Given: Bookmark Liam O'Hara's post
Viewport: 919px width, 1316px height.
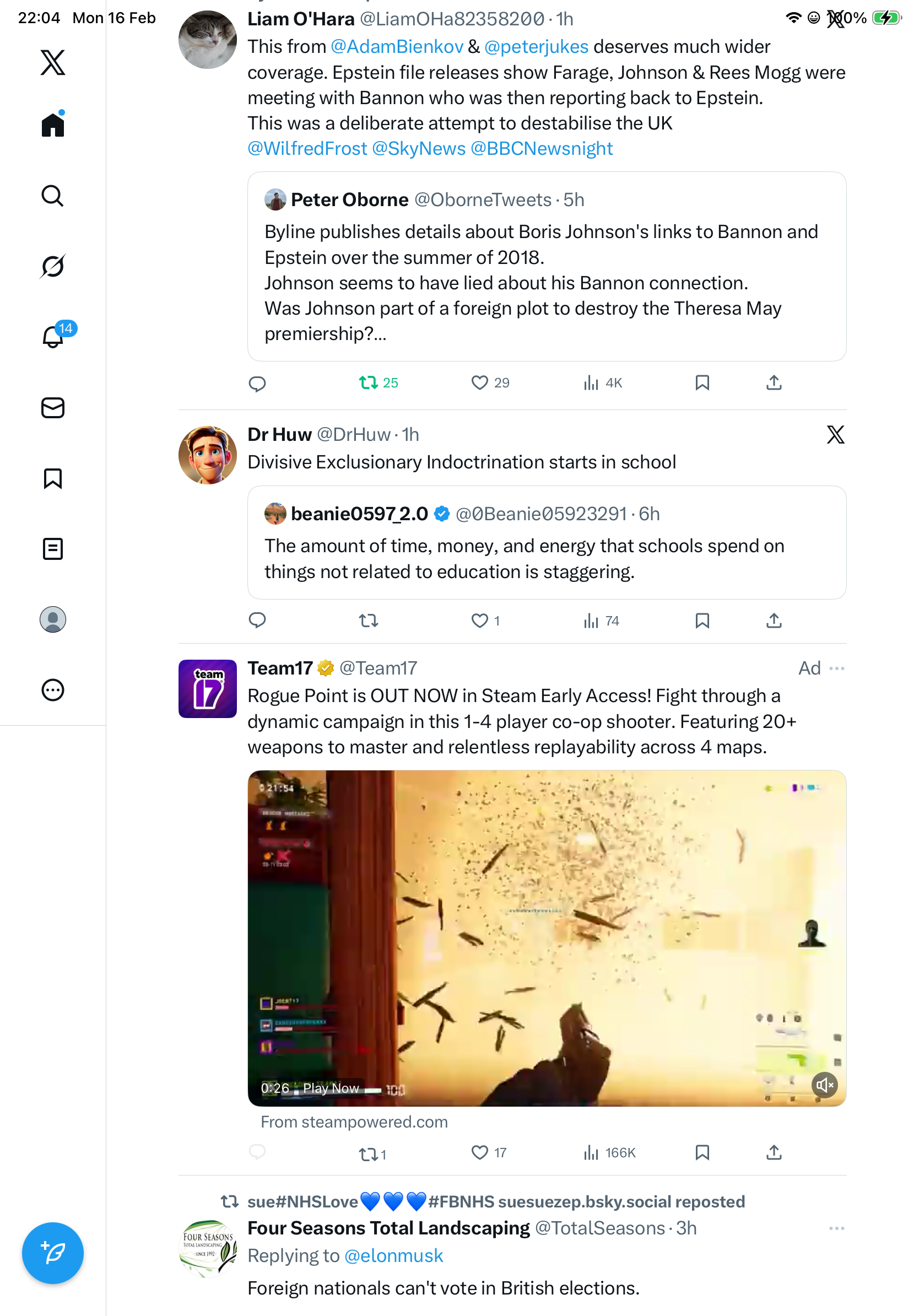Looking at the screenshot, I should pos(702,382).
